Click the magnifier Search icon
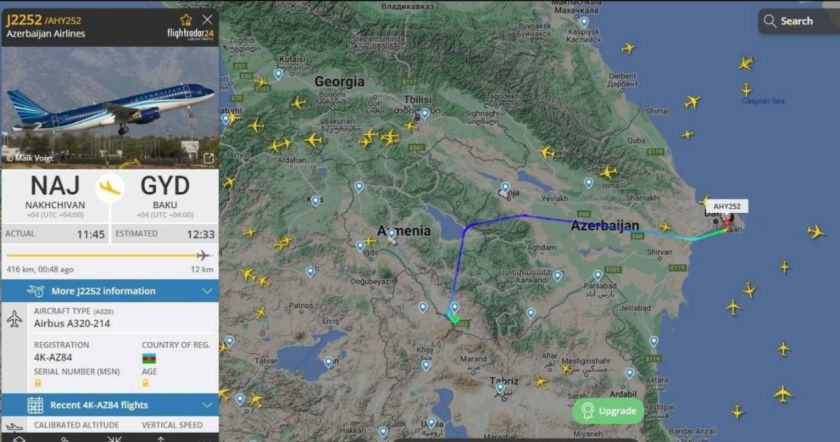The height and width of the screenshot is (442, 840). click(770, 21)
